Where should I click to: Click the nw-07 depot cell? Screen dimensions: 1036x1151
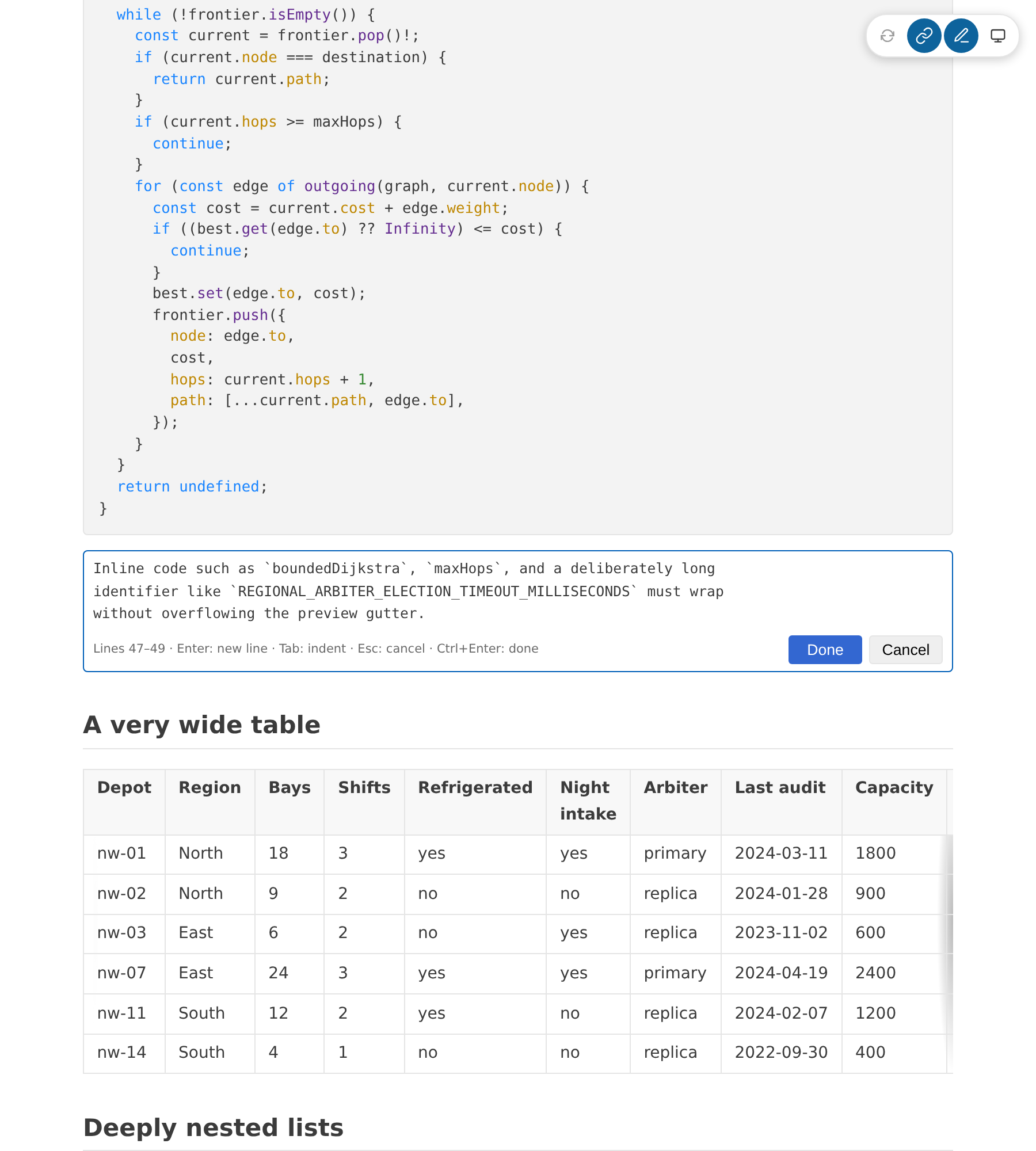pyautogui.click(x=124, y=974)
